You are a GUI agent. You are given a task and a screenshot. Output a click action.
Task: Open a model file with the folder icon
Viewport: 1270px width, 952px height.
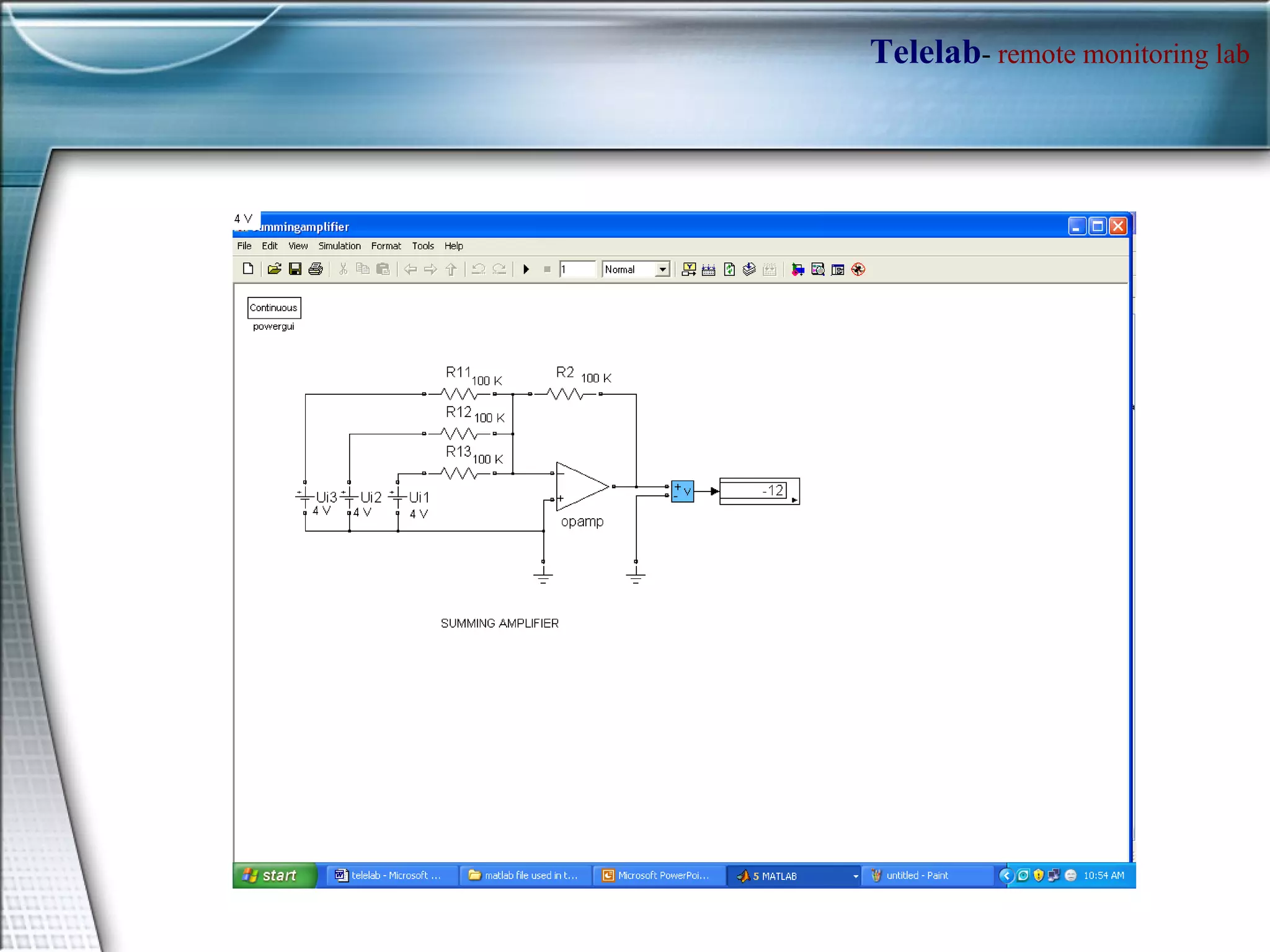[x=274, y=269]
